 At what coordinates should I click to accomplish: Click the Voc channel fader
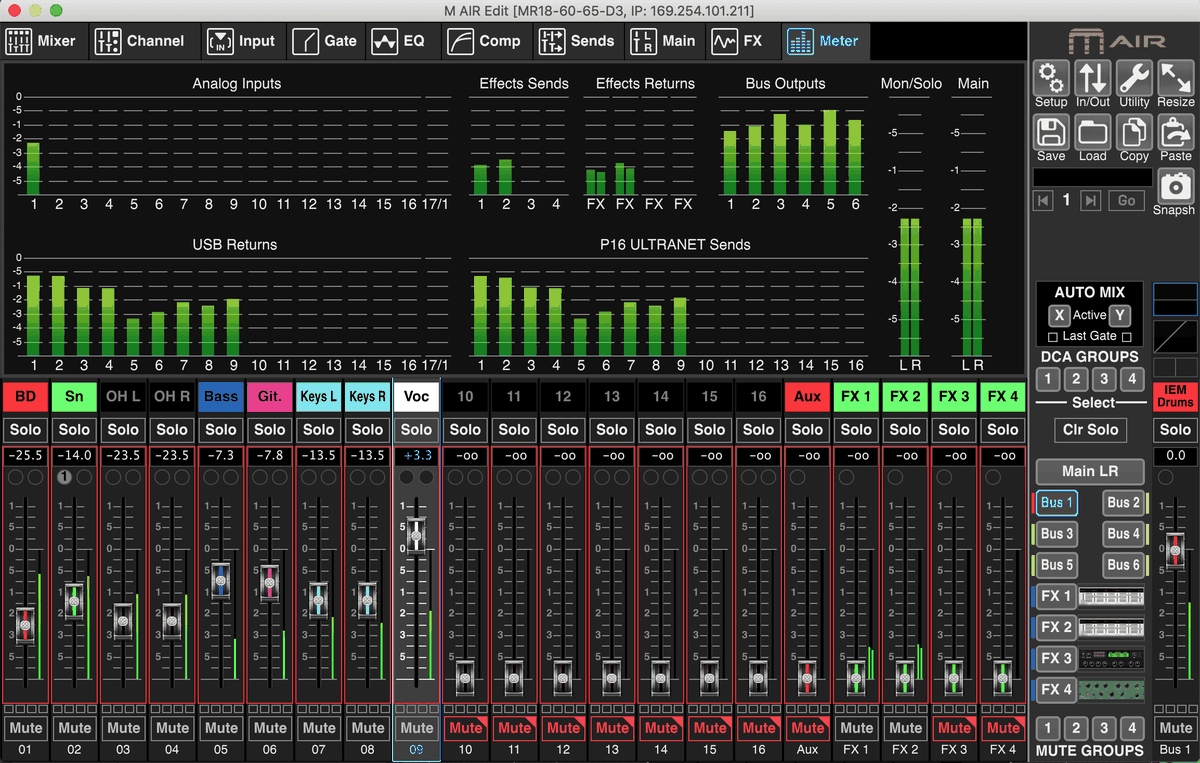[x=417, y=534]
